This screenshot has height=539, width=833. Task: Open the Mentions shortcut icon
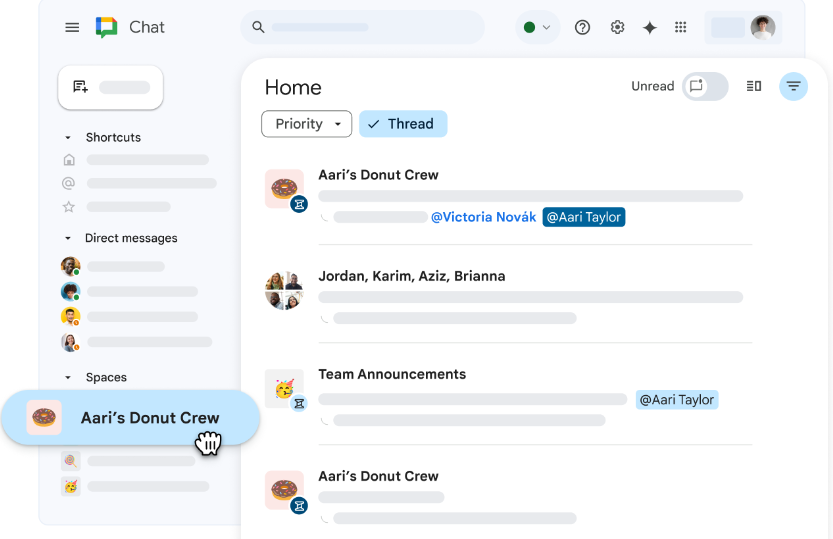pos(69,183)
